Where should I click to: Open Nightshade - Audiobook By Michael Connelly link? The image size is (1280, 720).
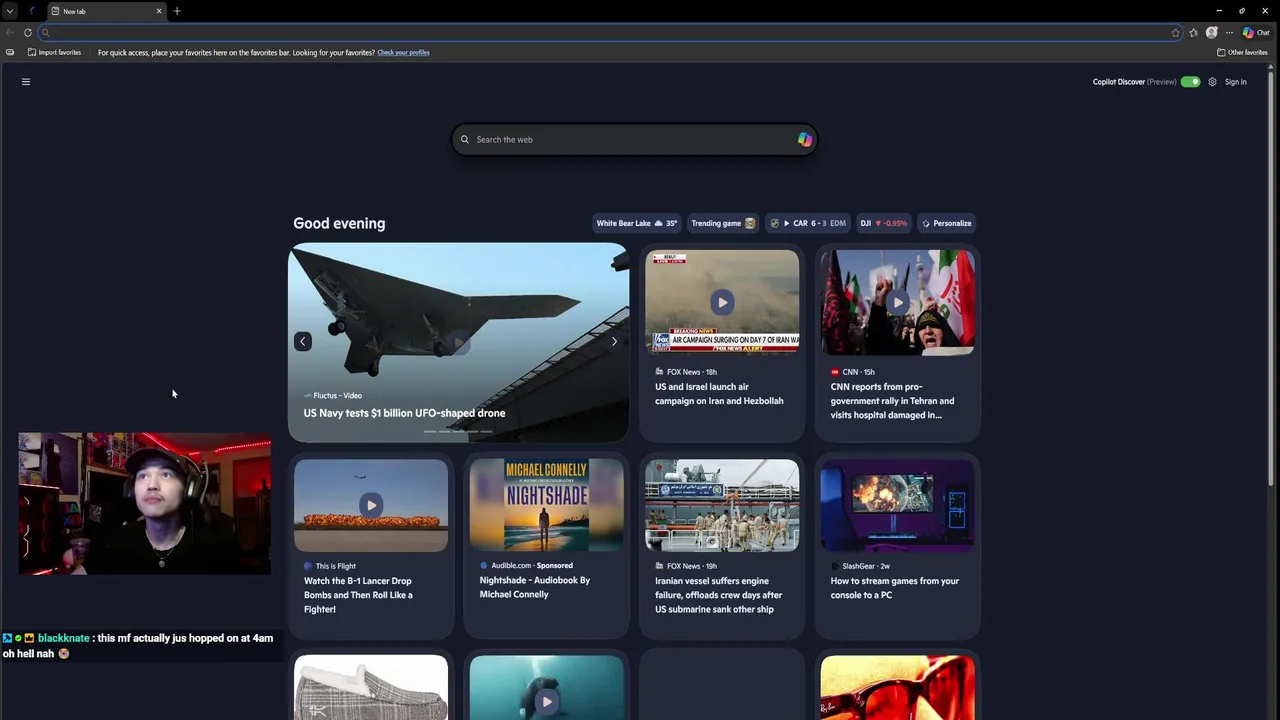click(x=535, y=587)
